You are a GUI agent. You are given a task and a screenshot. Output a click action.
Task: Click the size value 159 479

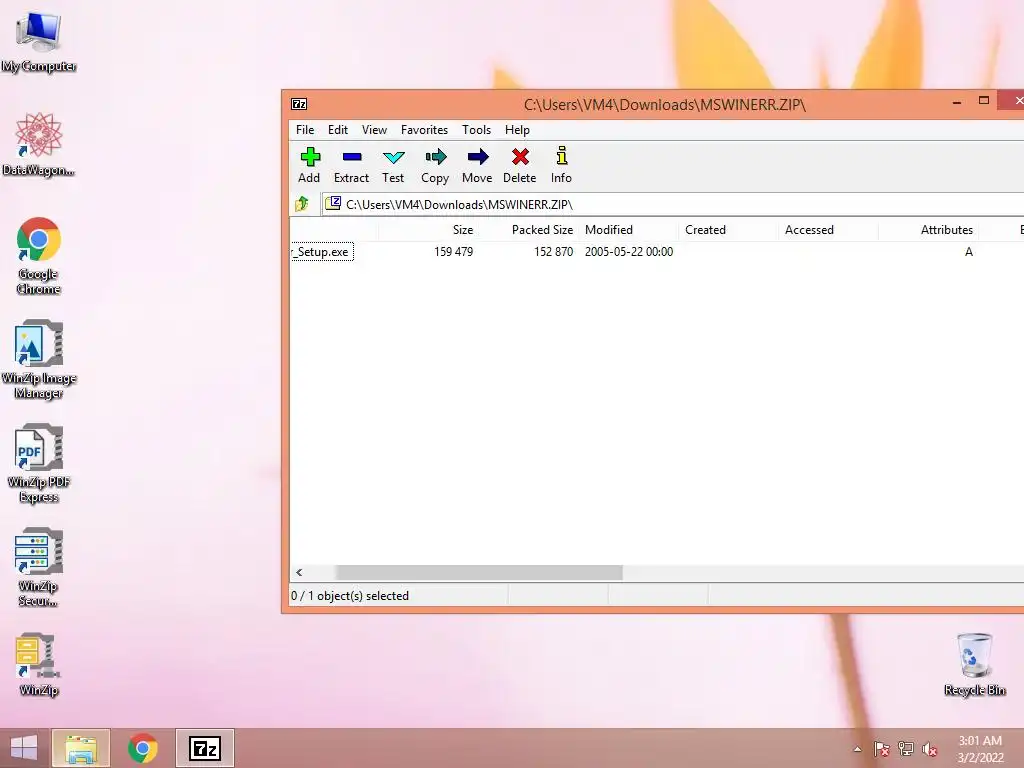(453, 252)
